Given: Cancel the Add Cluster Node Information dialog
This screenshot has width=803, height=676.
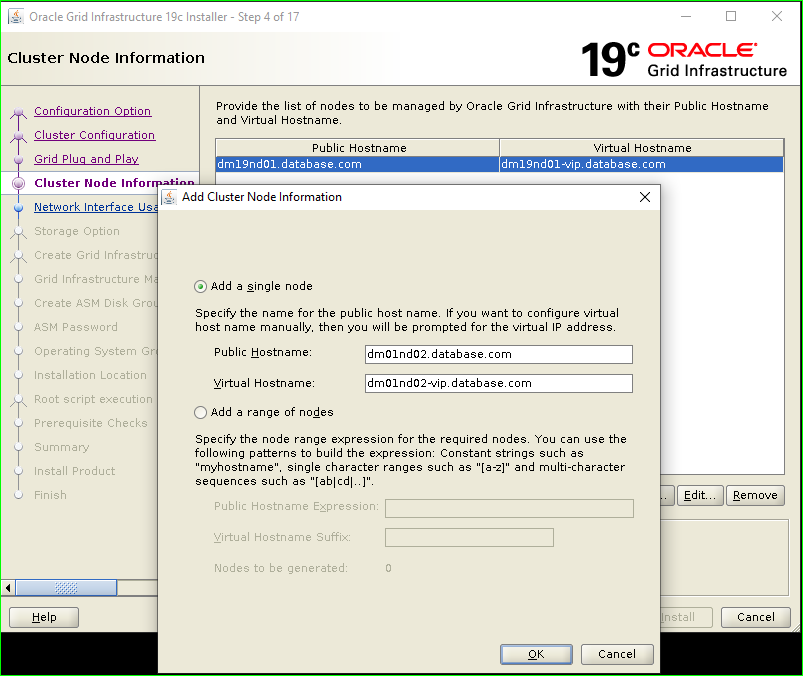Looking at the screenshot, I should point(617,654).
